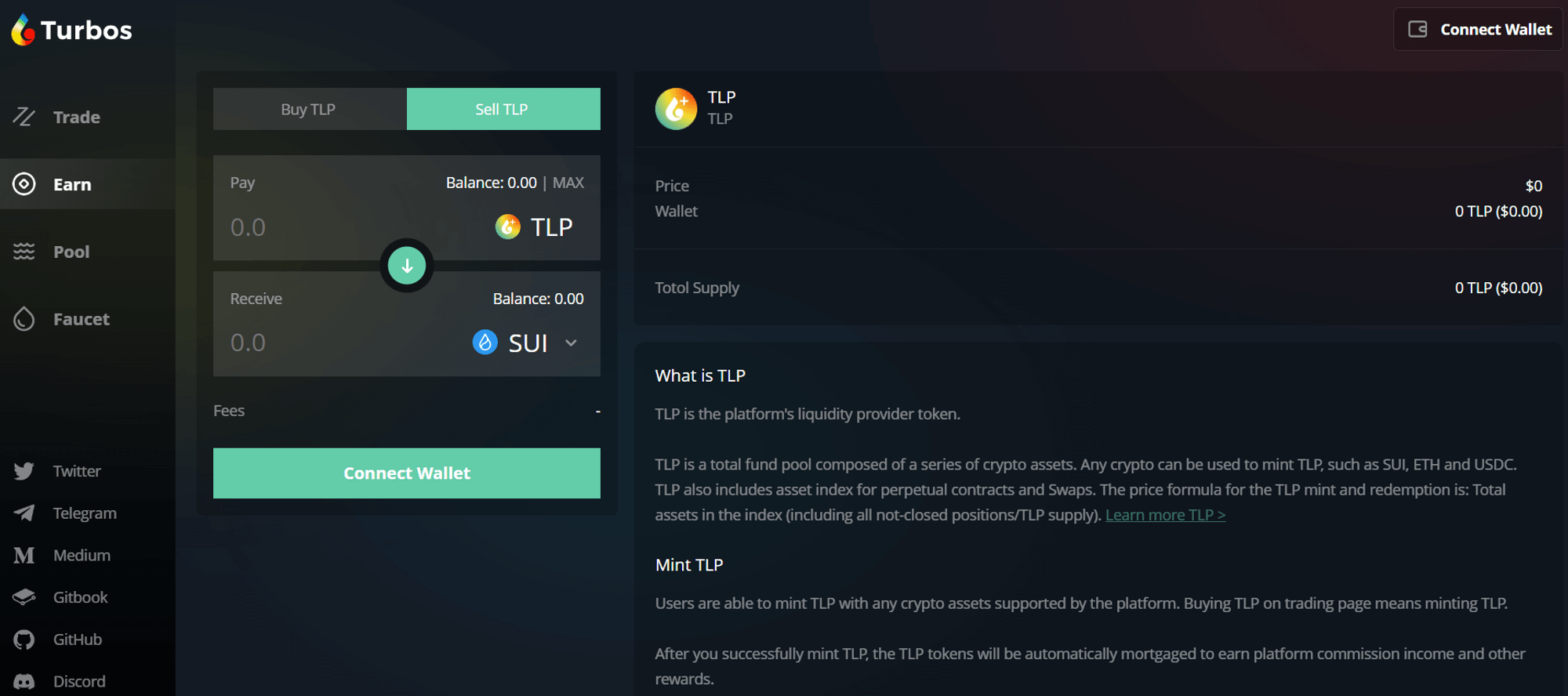Select the Sell TLP tab
The image size is (1568, 696).
503,109
